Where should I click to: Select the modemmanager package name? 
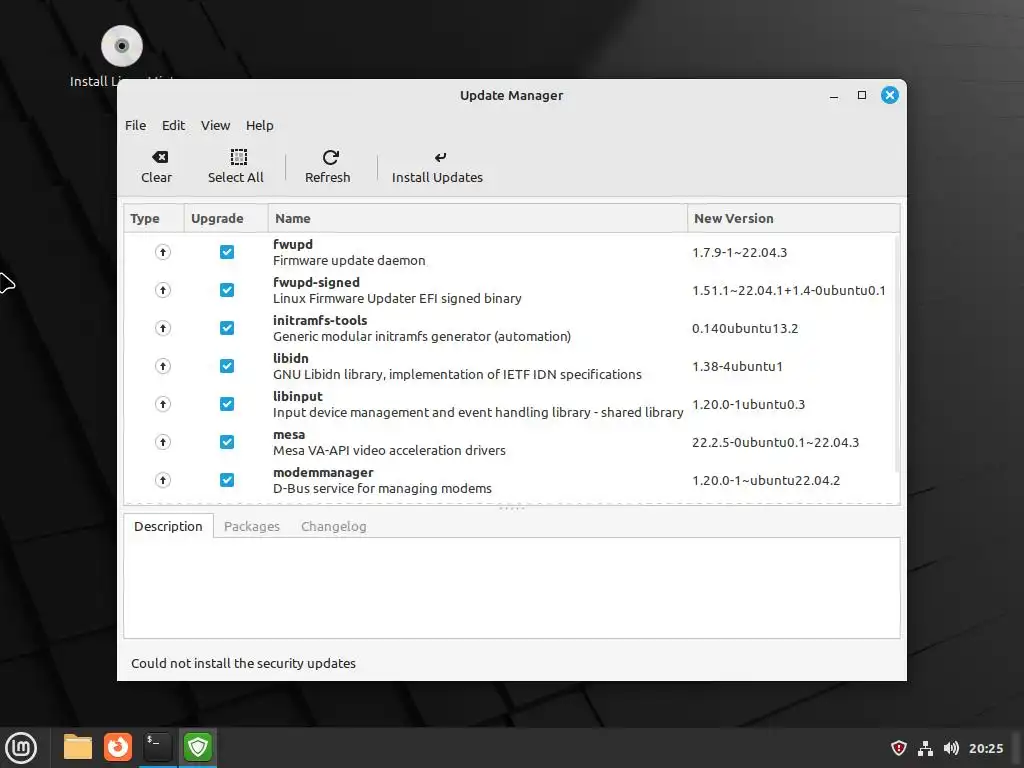point(323,472)
